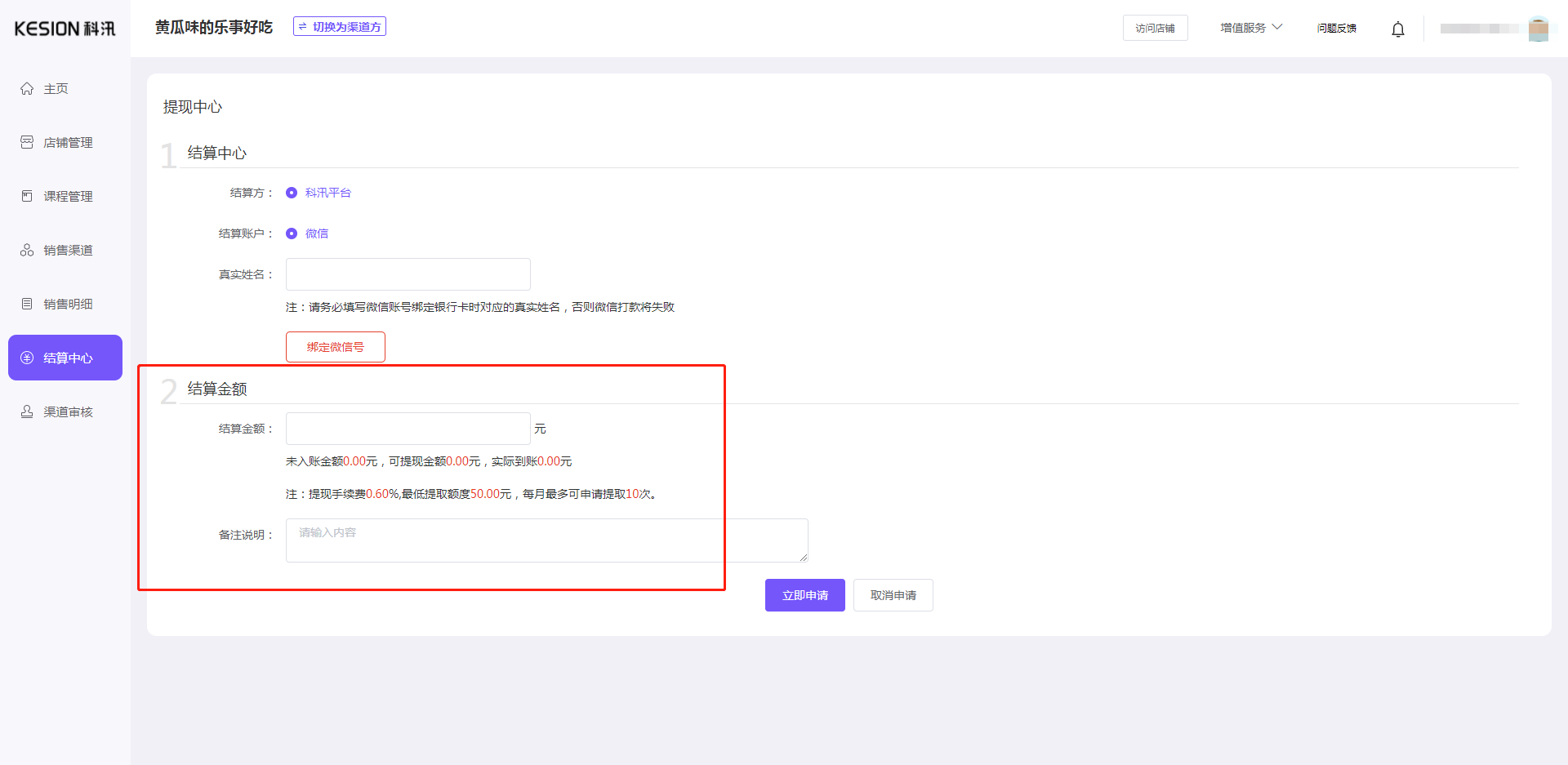Screen dimensions: 1568x765
Task: Select the 微信 settlement account radio
Action: tap(292, 234)
